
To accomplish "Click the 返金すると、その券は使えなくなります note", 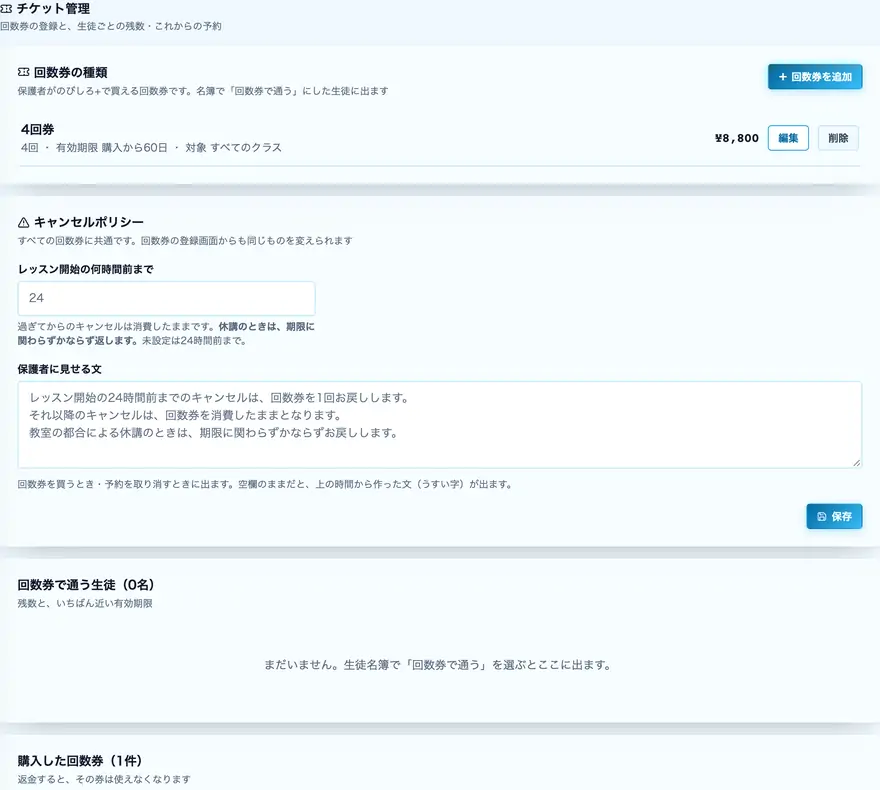I will [x=104, y=779].
